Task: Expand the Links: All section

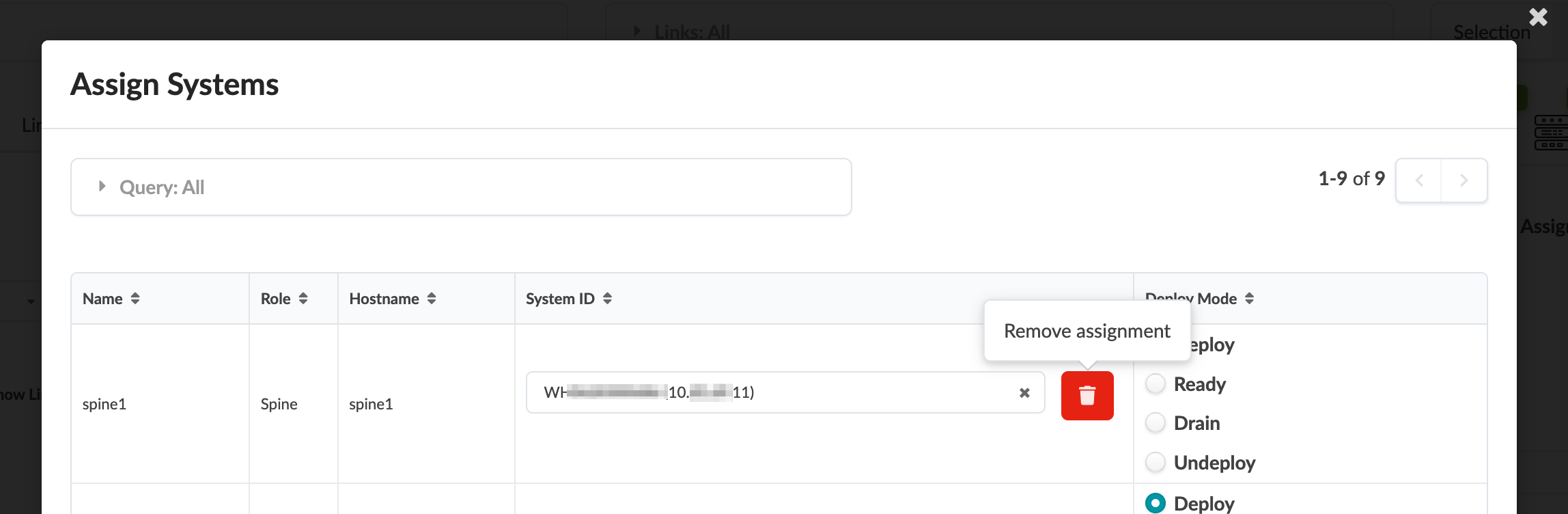Action: point(637,31)
